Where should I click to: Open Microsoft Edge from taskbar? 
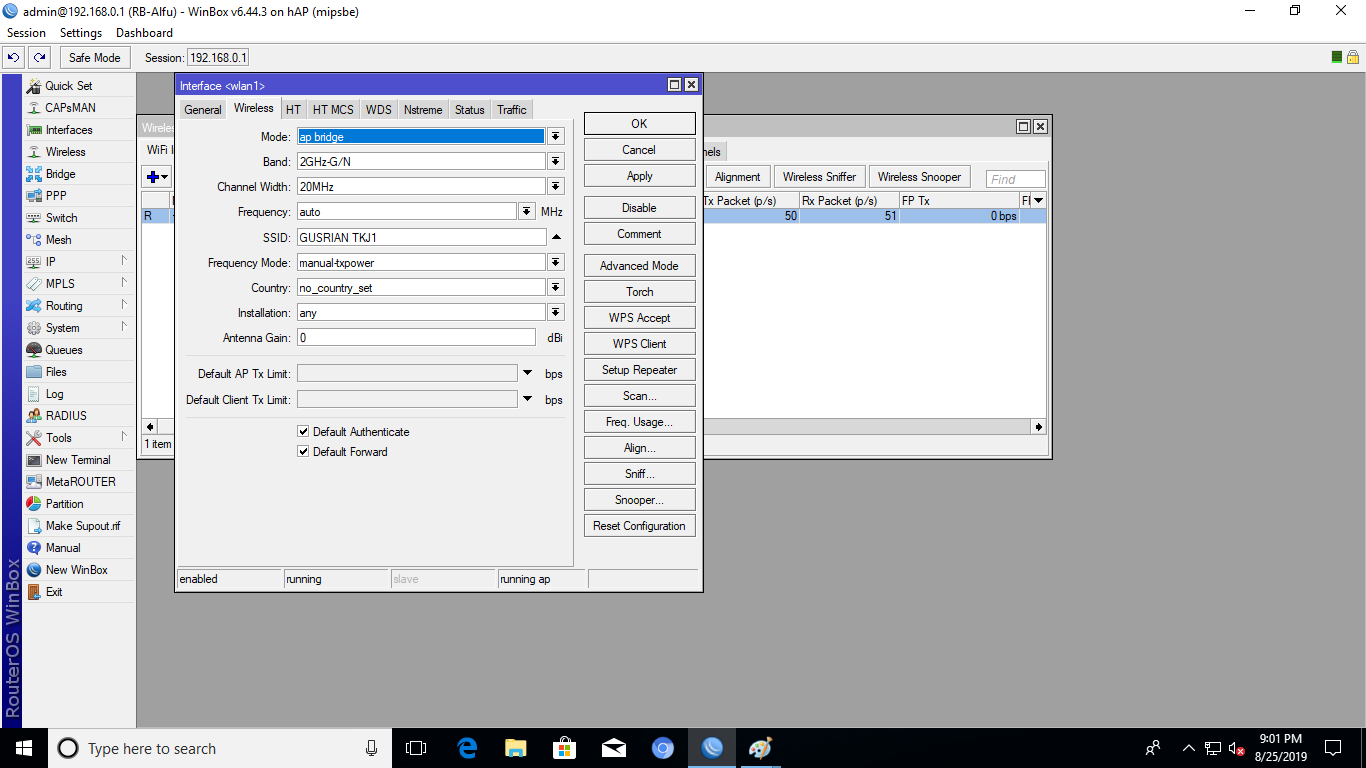(x=467, y=748)
